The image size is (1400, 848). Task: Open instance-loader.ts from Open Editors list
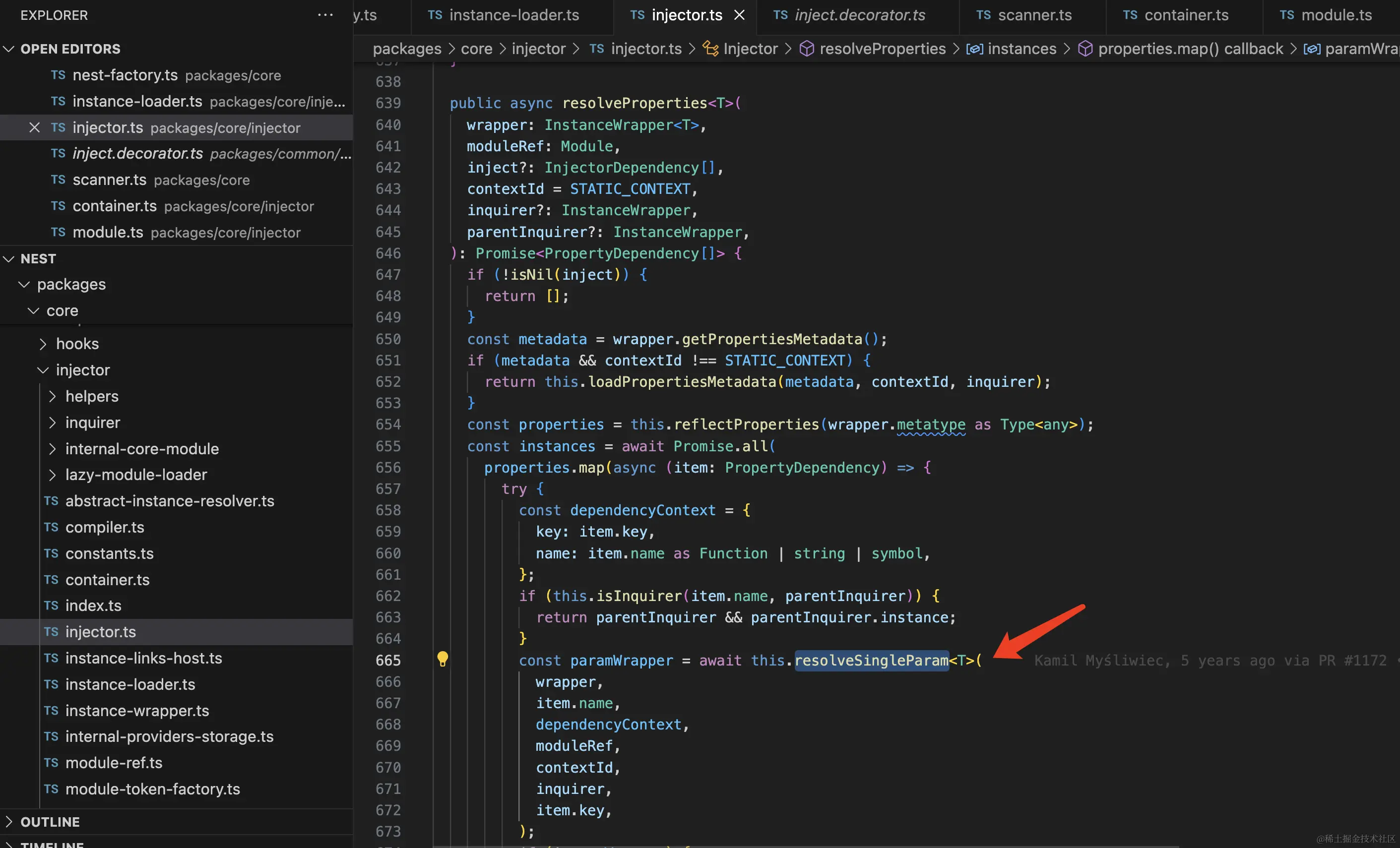tap(176, 101)
